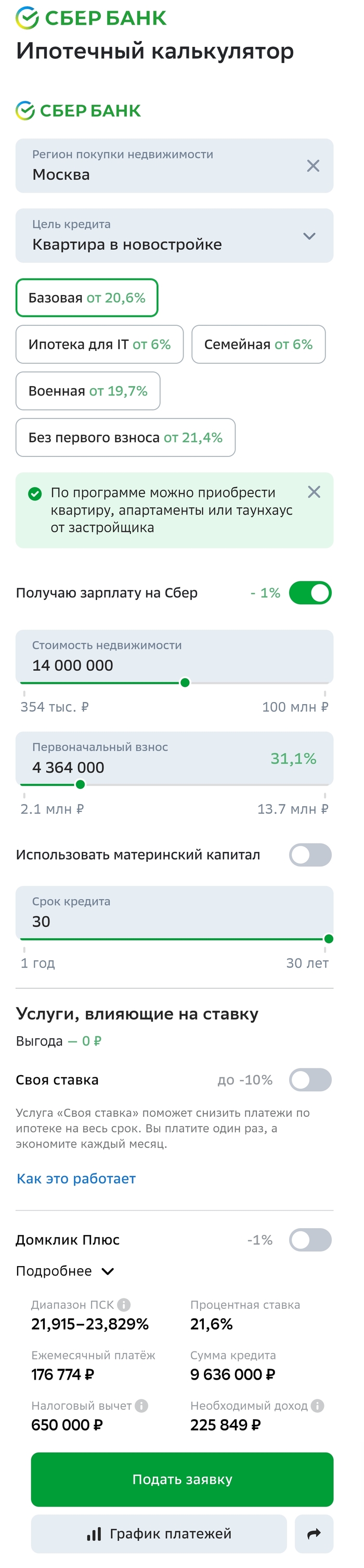Screen dimensions: 364x1568
Task: Expand the Подробнее section
Action: coord(64,1271)
